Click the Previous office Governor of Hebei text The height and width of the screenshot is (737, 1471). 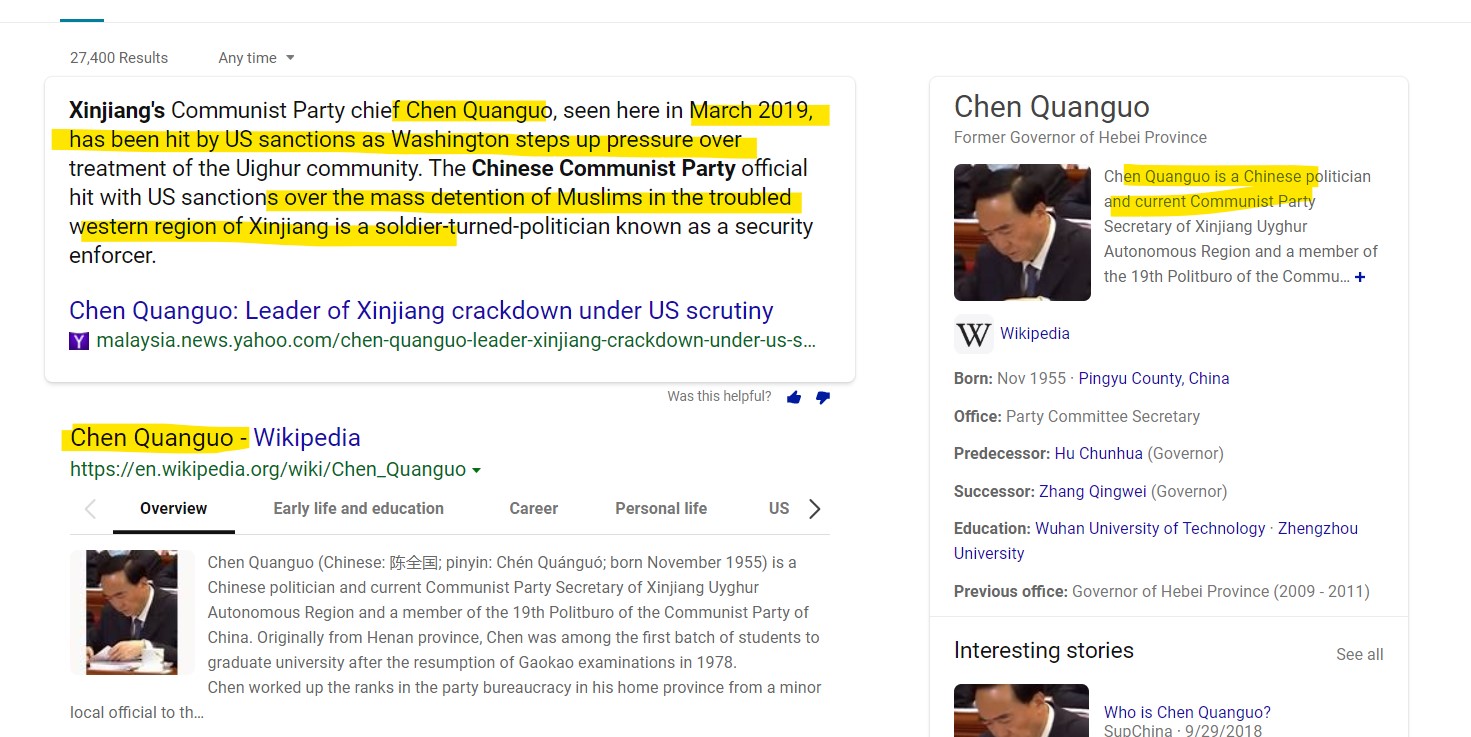(1162, 592)
